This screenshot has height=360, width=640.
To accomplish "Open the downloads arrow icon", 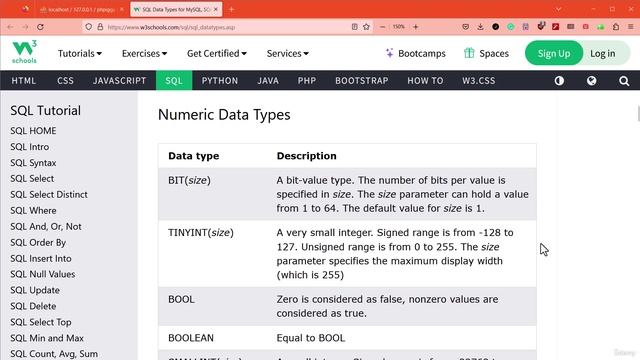I will pos(480,27).
